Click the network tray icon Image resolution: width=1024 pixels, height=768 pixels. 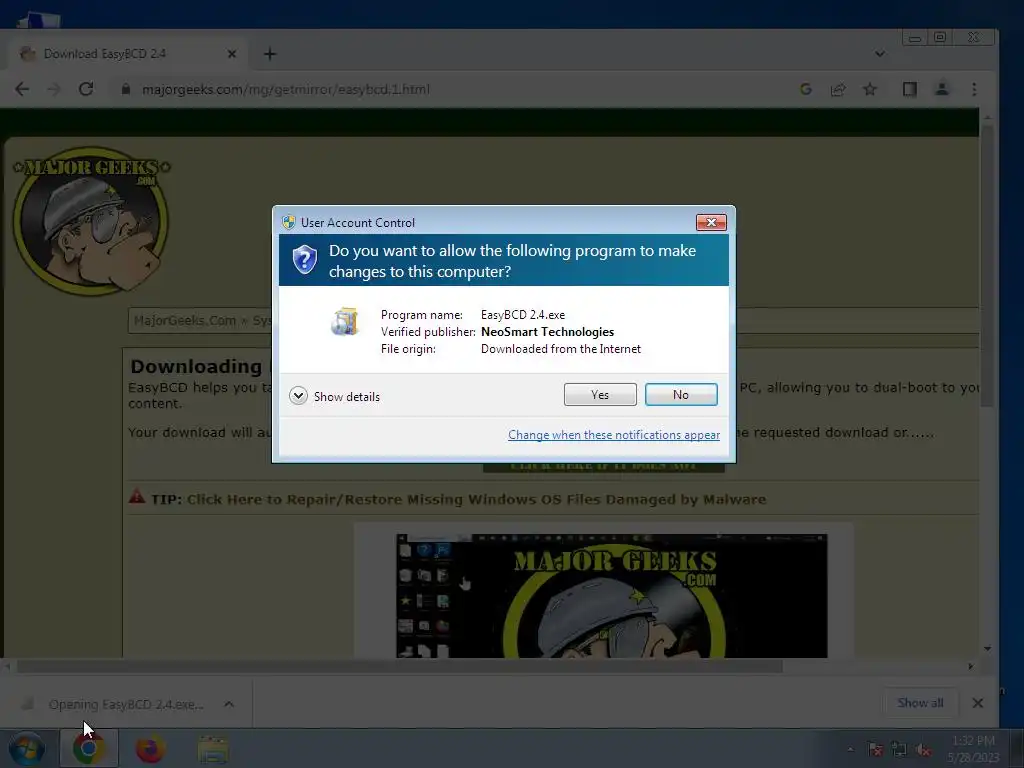(x=899, y=750)
